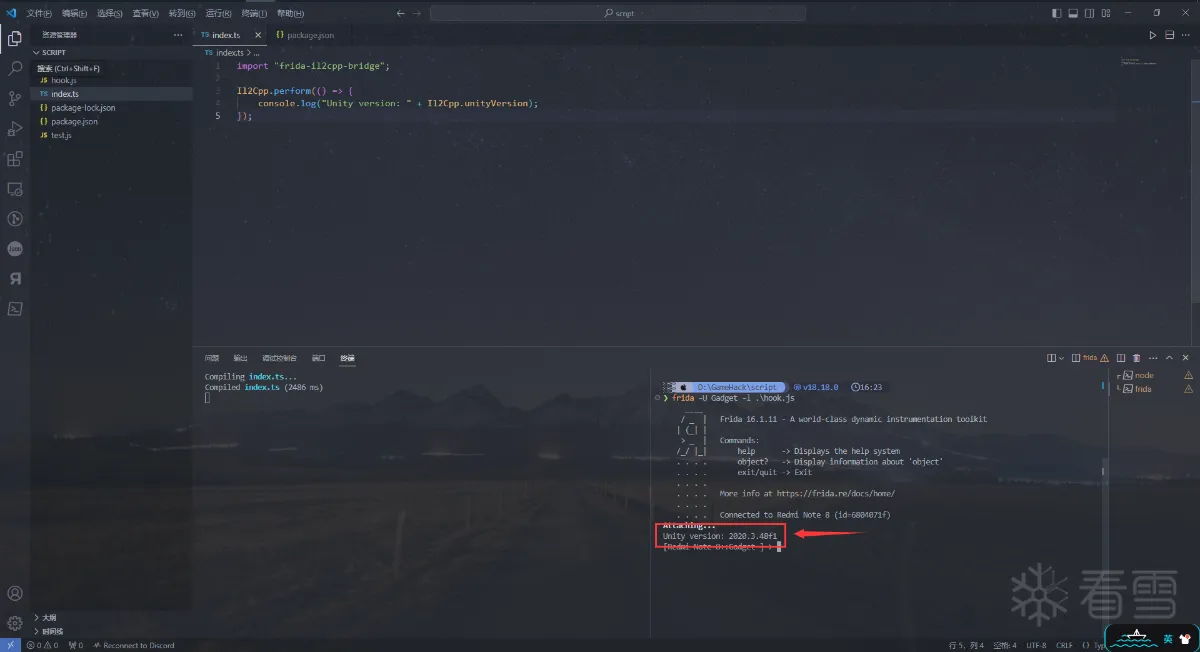The height and width of the screenshot is (652, 1200).
Task: Open the Source Control view
Action: click(x=15, y=98)
